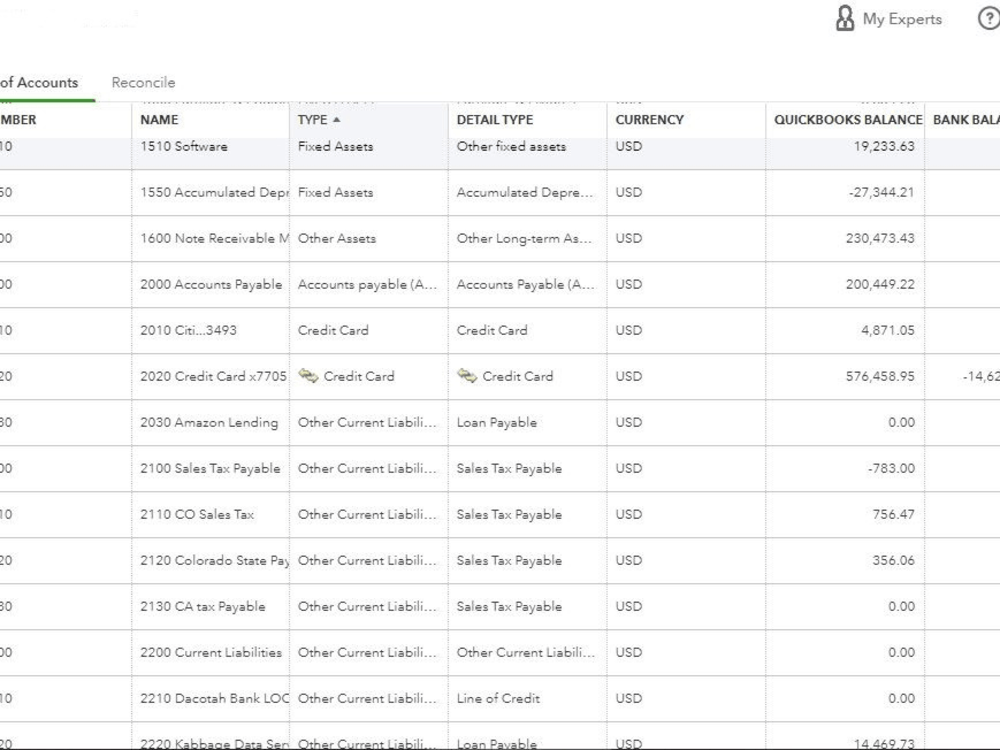Select the 2210 Dacotah Bank LOC account

tap(214, 698)
